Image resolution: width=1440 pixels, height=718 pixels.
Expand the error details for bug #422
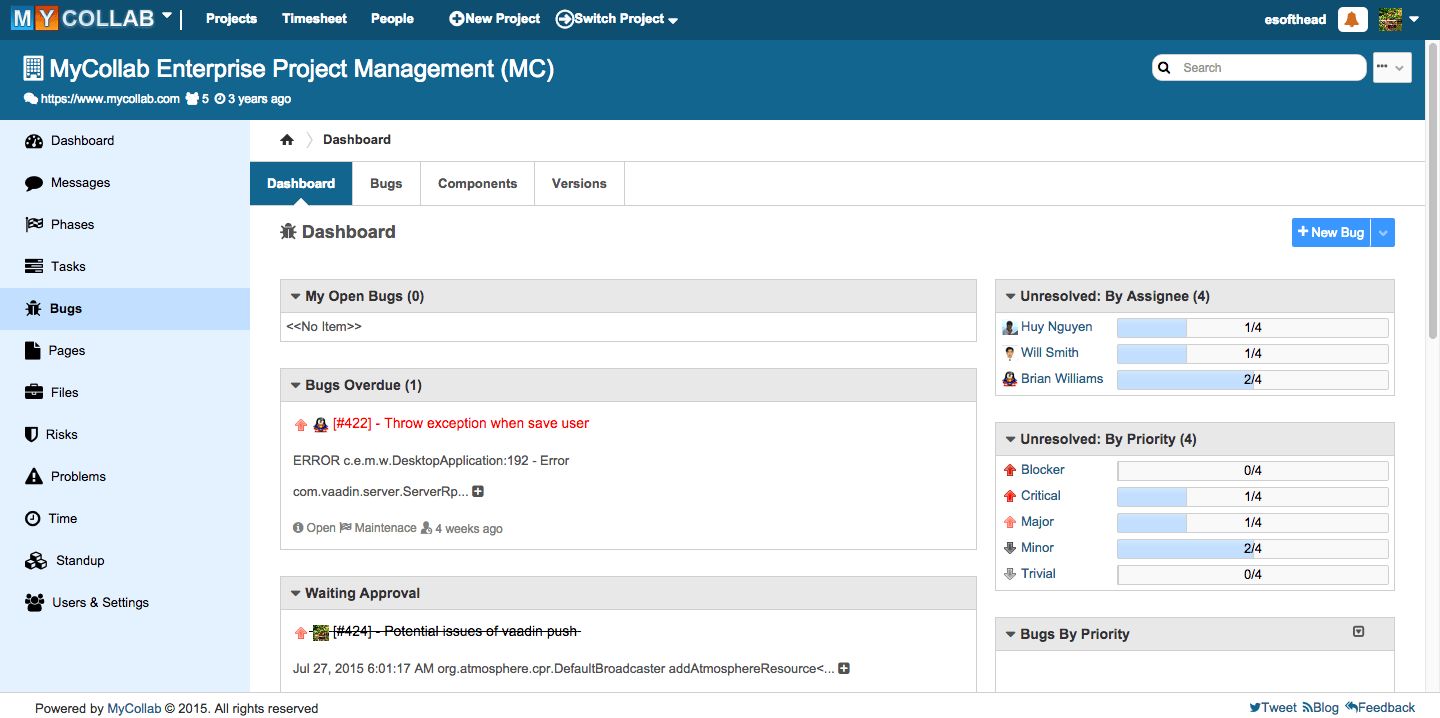point(477,491)
